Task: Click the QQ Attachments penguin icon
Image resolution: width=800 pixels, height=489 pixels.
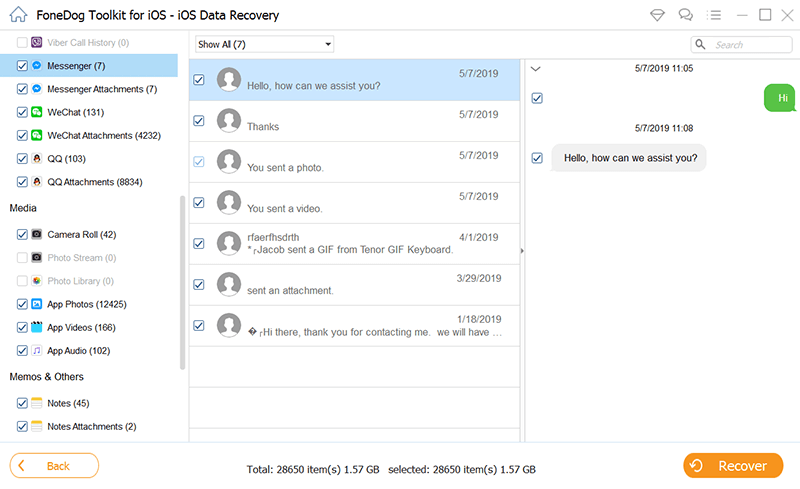Action: pos(37,182)
